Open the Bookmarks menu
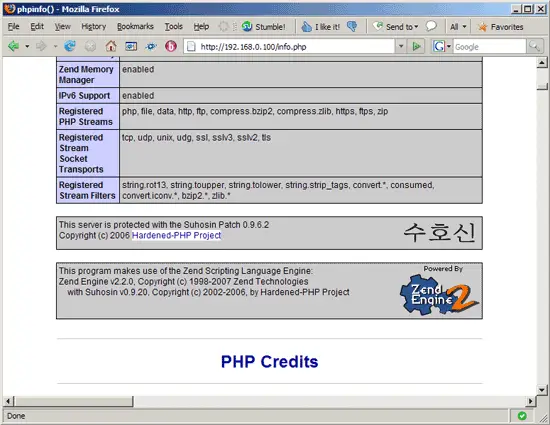The width and height of the screenshot is (550, 425). click(x=135, y=27)
